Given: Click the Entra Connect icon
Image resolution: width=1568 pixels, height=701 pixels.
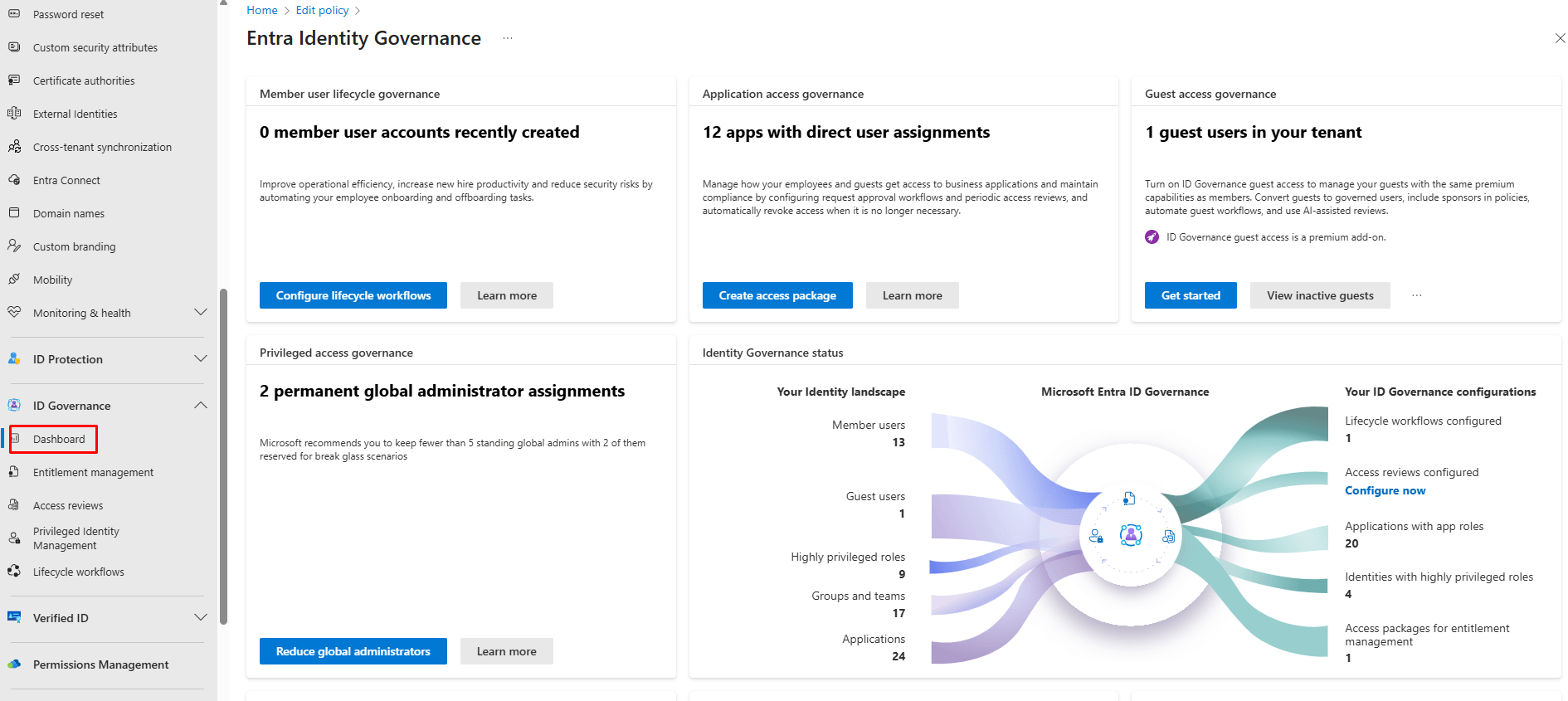Looking at the screenshot, I should pos(14,180).
